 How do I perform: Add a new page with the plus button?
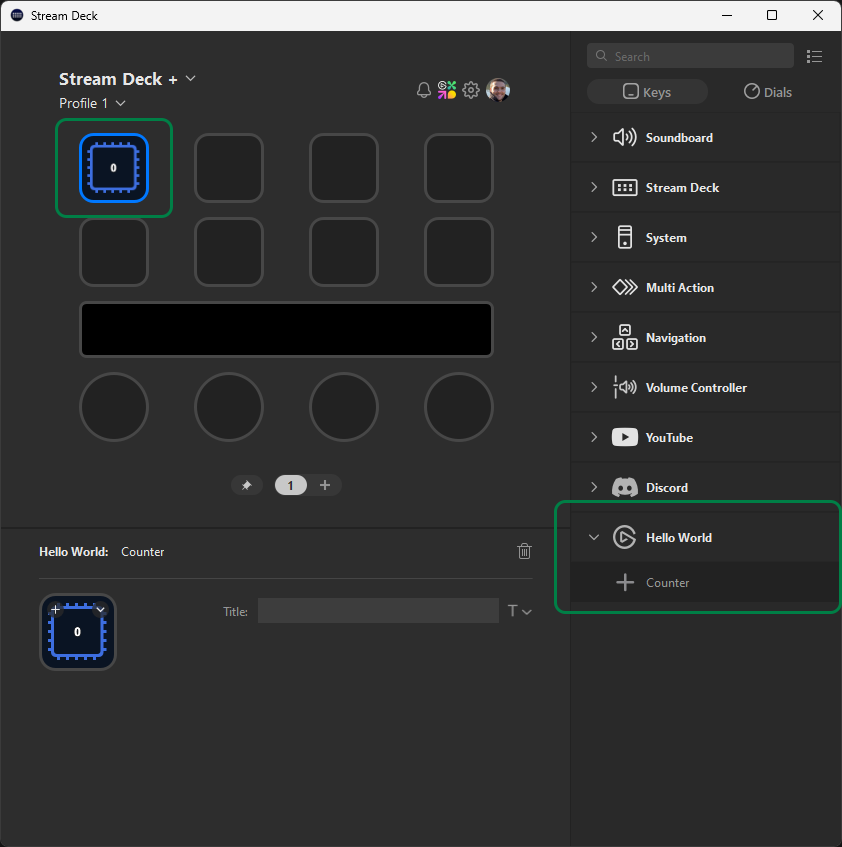(x=325, y=485)
